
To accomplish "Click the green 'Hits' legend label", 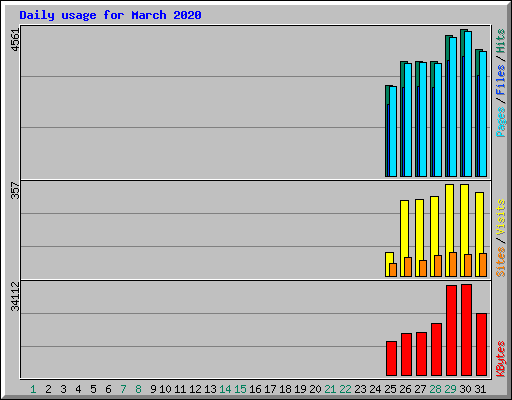I will (500, 41).
